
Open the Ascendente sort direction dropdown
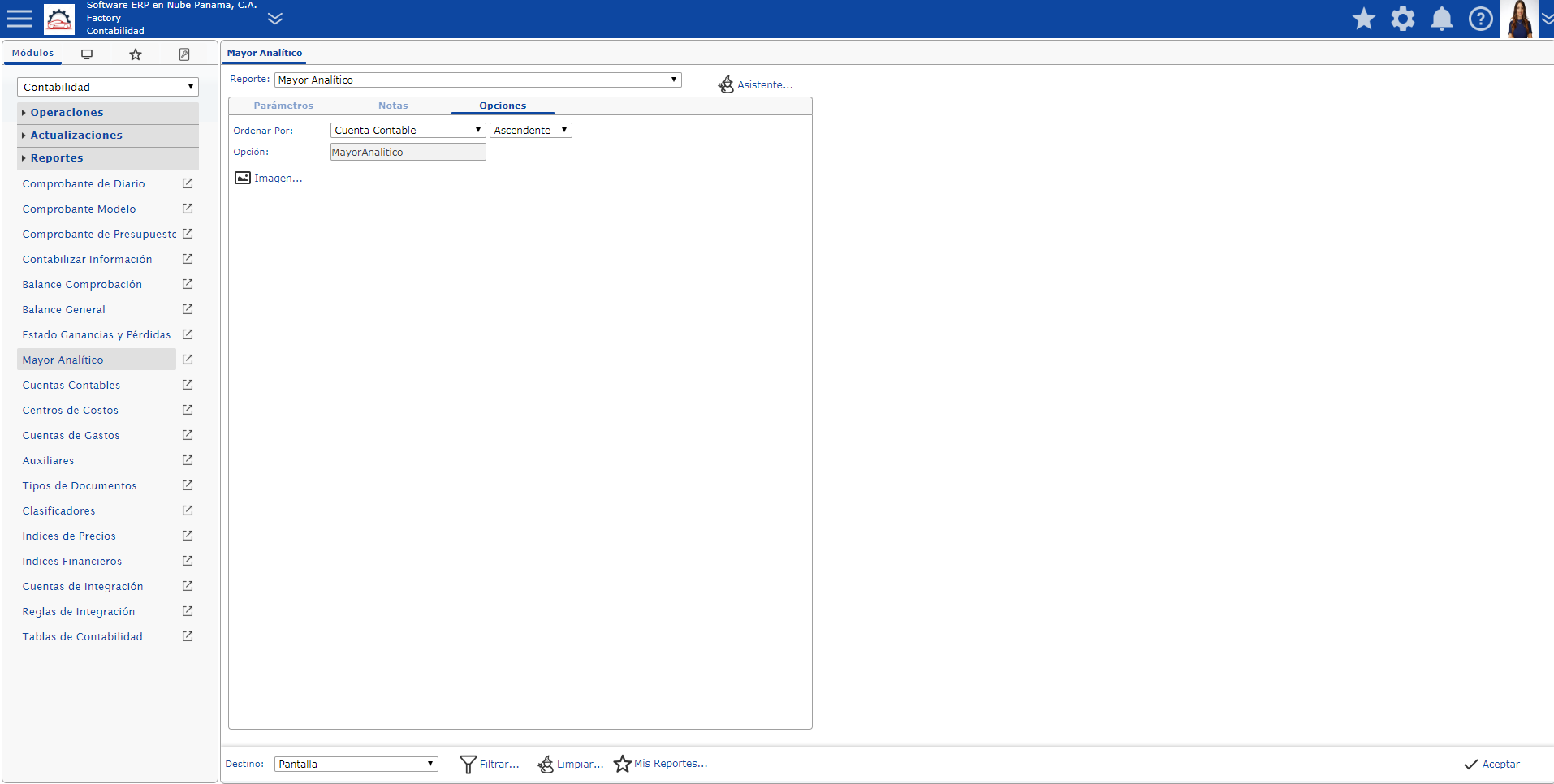tap(530, 130)
